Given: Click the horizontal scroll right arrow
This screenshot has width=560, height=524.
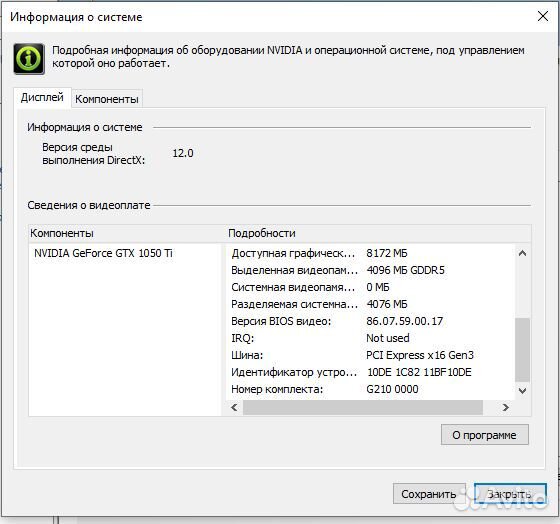Looking at the screenshot, I should click(x=505, y=407).
